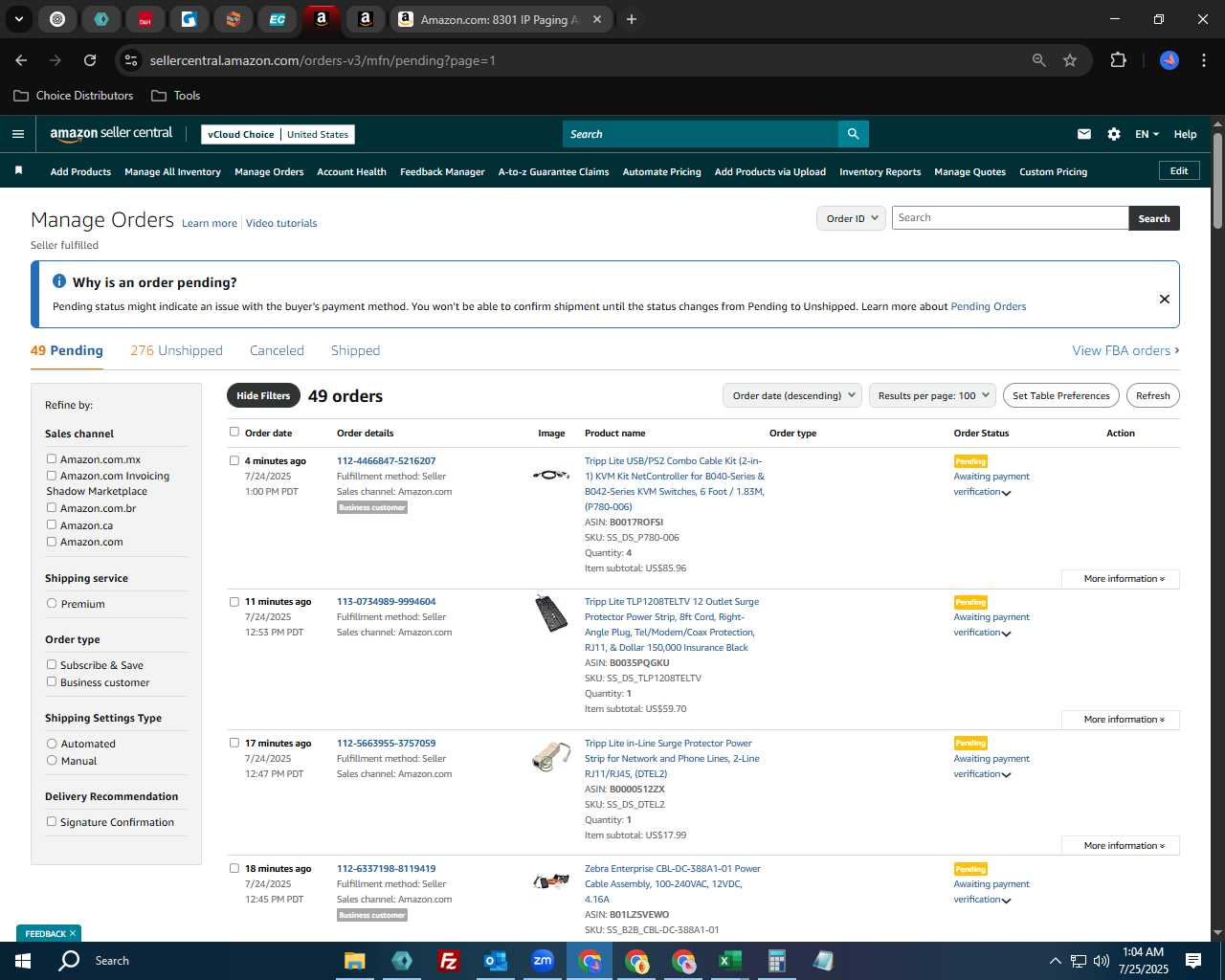Check the Subscribe & Save order type
Image resolution: width=1225 pixels, height=980 pixels.
click(x=52, y=664)
